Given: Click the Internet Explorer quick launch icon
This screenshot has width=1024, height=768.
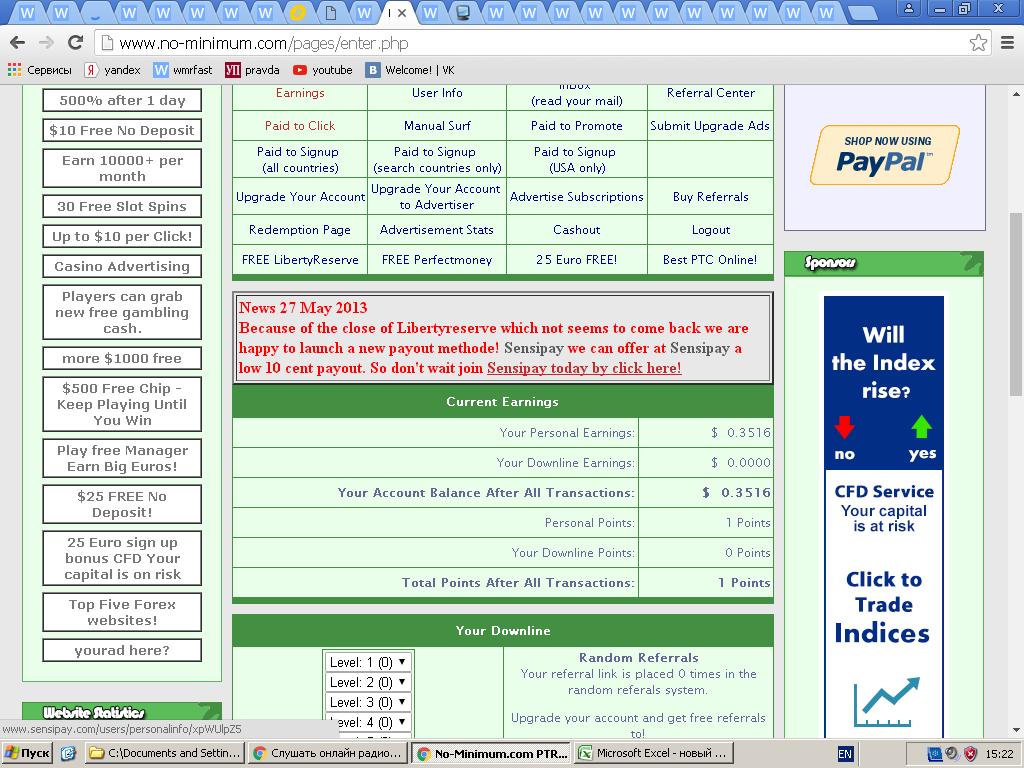Looking at the screenshot, I should point(68,753).
